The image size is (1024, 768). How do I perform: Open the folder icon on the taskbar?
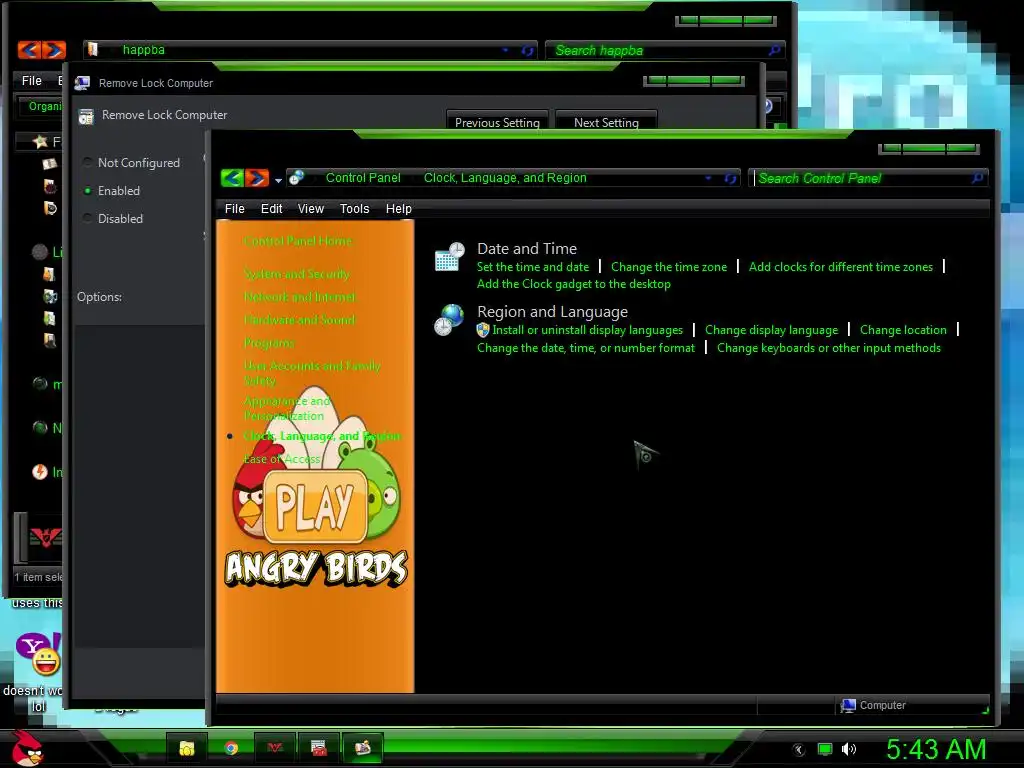point(187,748)
